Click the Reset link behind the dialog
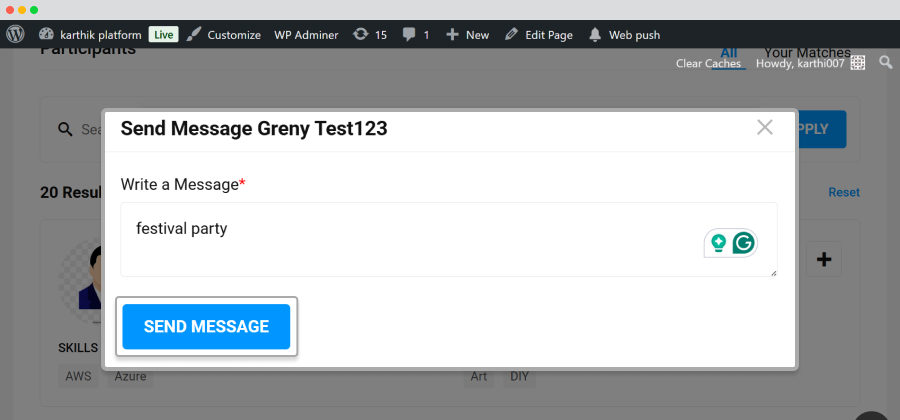Viewport: 900px width, 420px height. [844, 192]
